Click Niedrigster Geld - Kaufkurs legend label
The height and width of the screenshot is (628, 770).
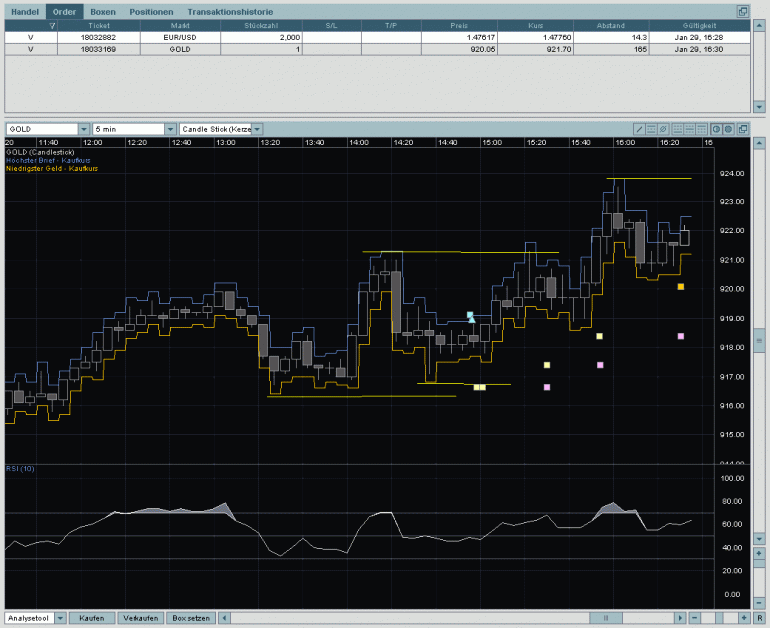coord(52,168)
